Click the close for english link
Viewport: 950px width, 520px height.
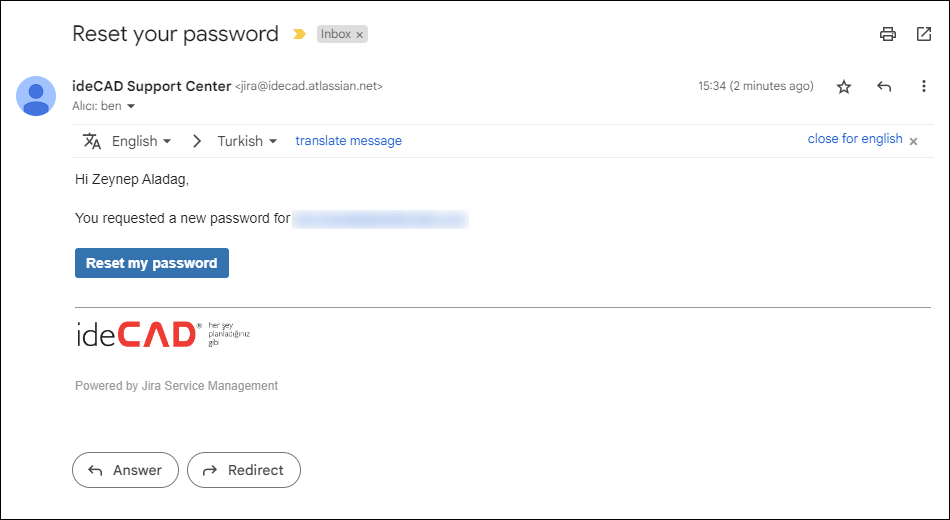coord(855,139)
